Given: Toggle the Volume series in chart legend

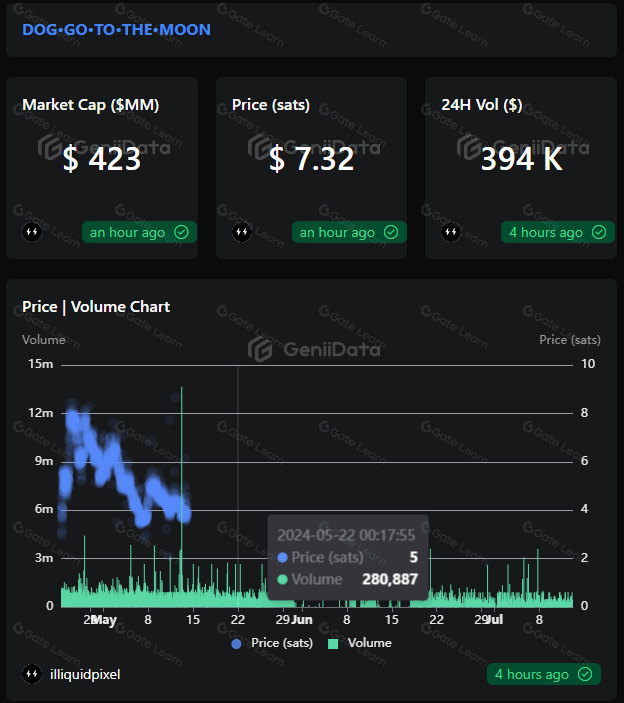Looking at the screenshot, I should pos(360,643).
